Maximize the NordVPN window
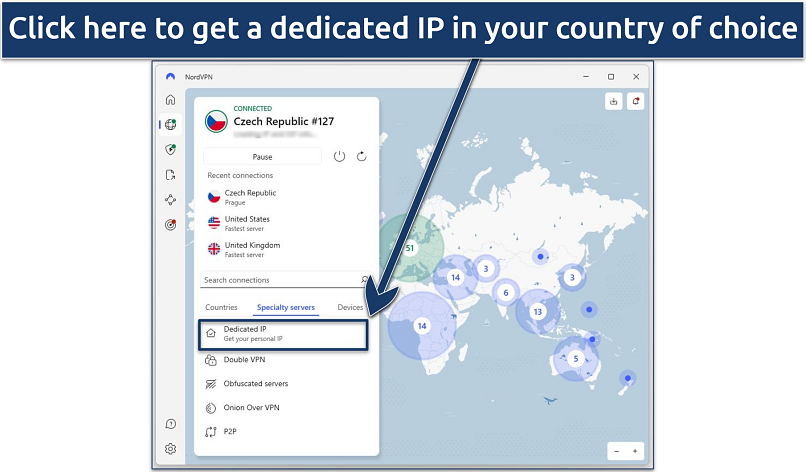Viewport: 806px width, 472px height. click(x=611, y=77)
